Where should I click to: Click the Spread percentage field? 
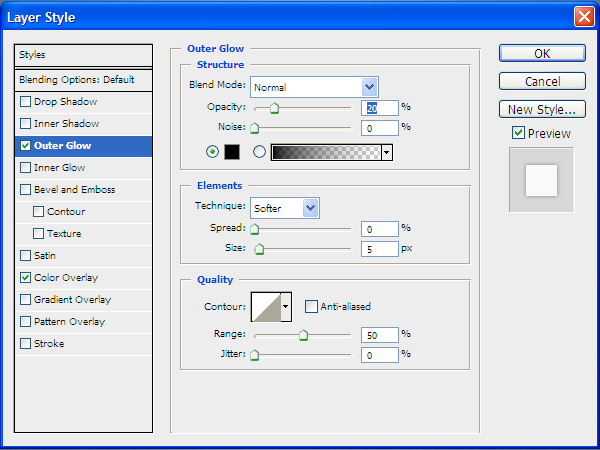(380, 229)
